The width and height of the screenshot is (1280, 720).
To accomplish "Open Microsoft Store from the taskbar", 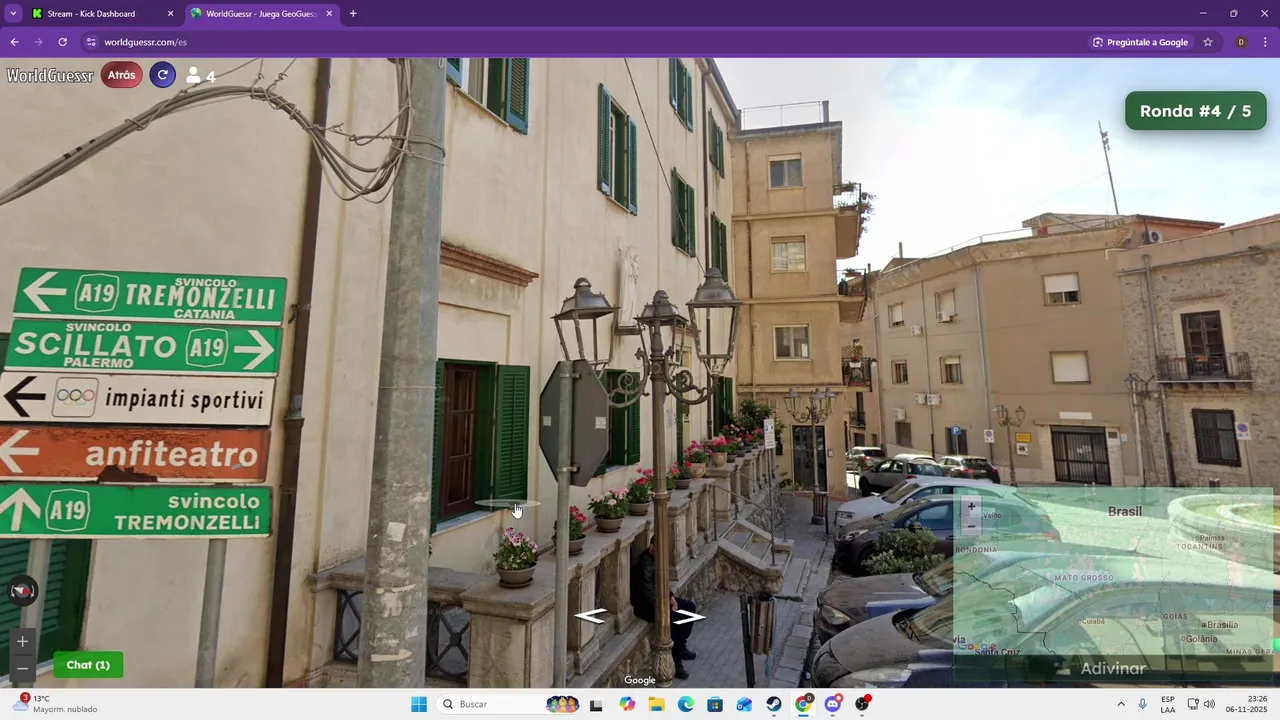I will pos(715,704).
